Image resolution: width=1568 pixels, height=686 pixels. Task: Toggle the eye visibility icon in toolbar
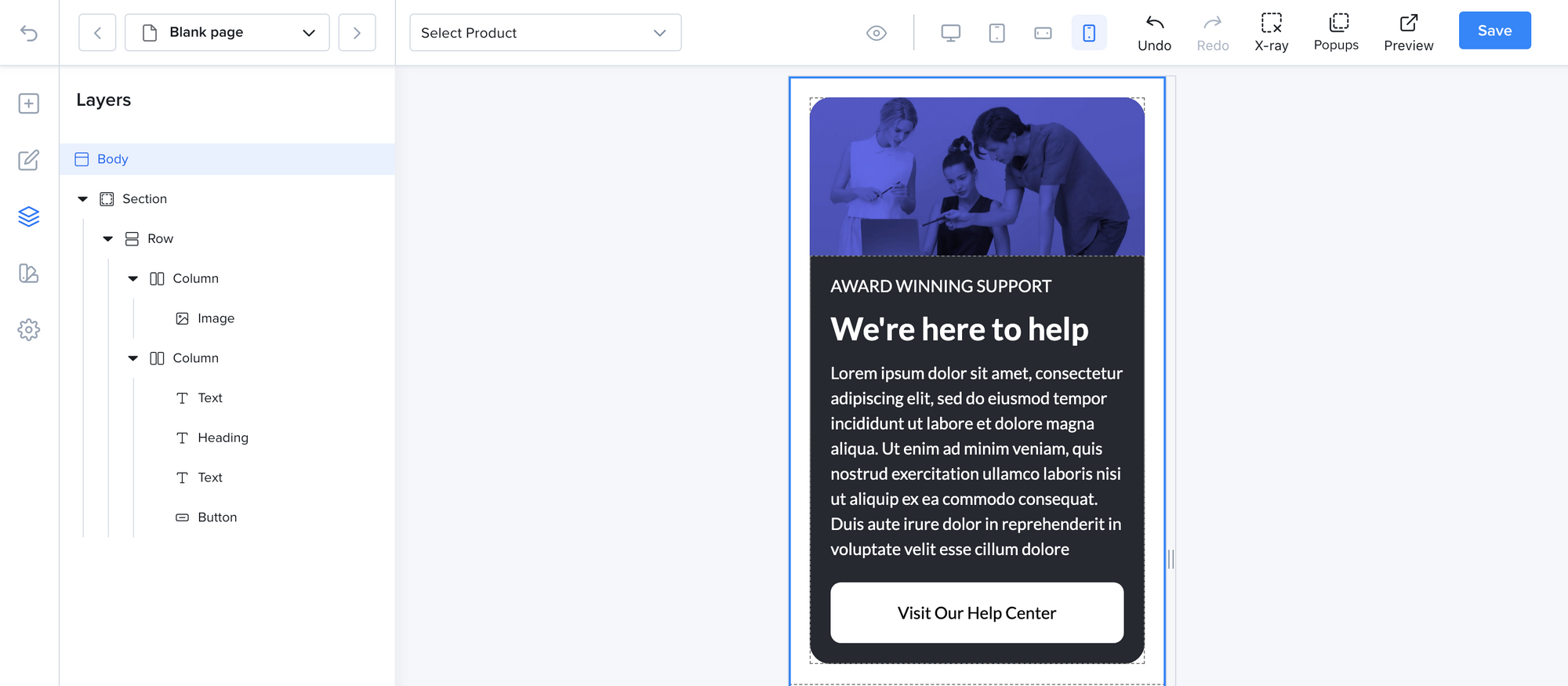pyautogui.click(x=877, y=33)
